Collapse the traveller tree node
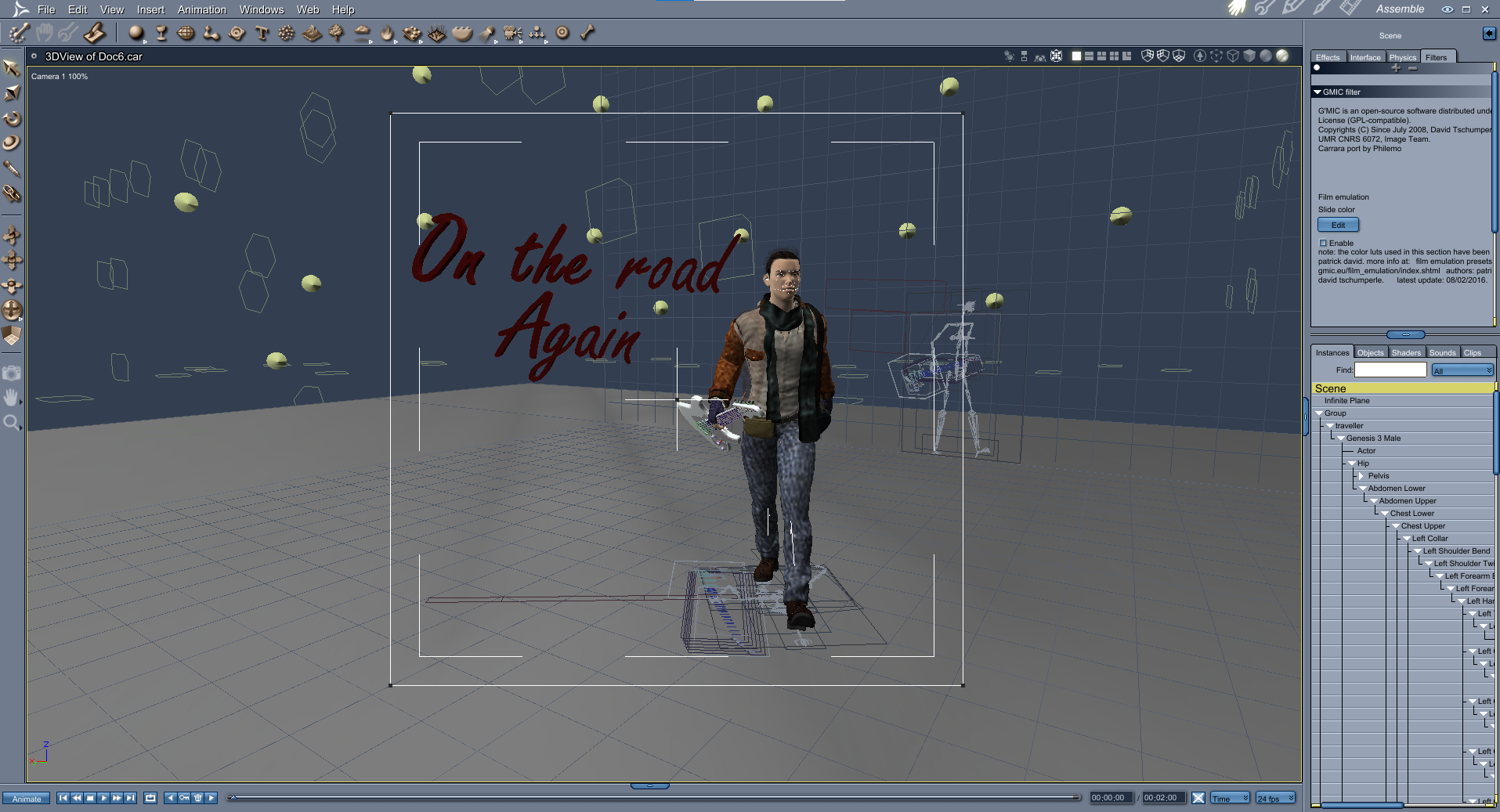The image size is (1500, 812). [x=1330, y=426]
